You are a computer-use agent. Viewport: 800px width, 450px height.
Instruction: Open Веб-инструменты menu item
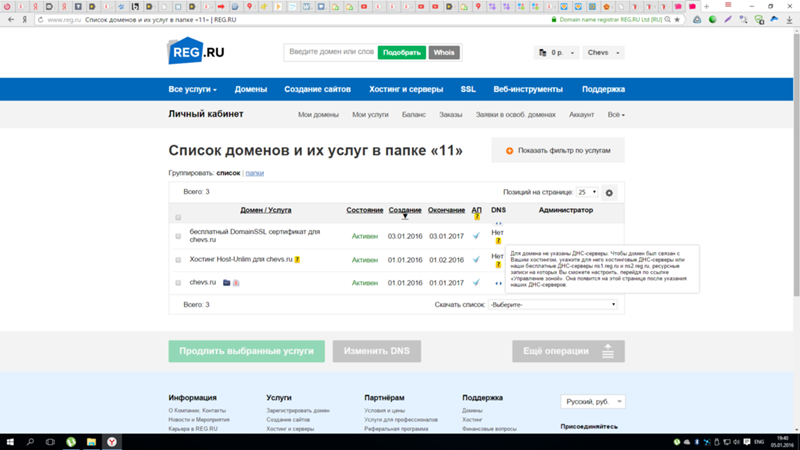pyautogui.click(x=528, y=89)
